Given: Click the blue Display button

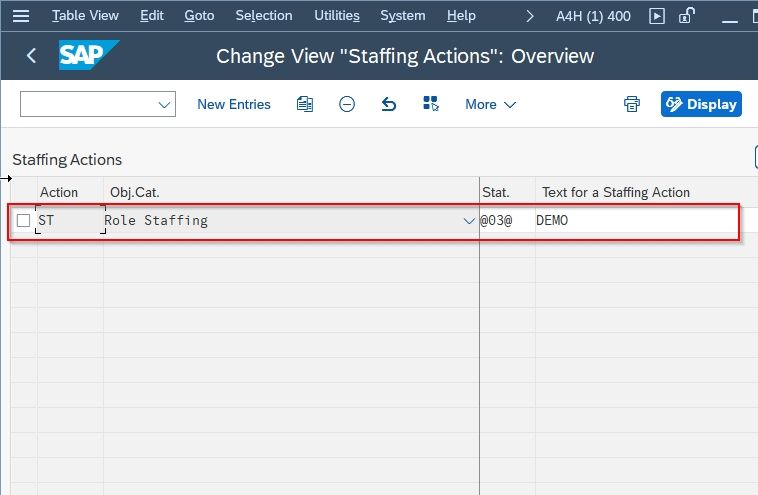Looking at the screenshot, I should (701, 104).
